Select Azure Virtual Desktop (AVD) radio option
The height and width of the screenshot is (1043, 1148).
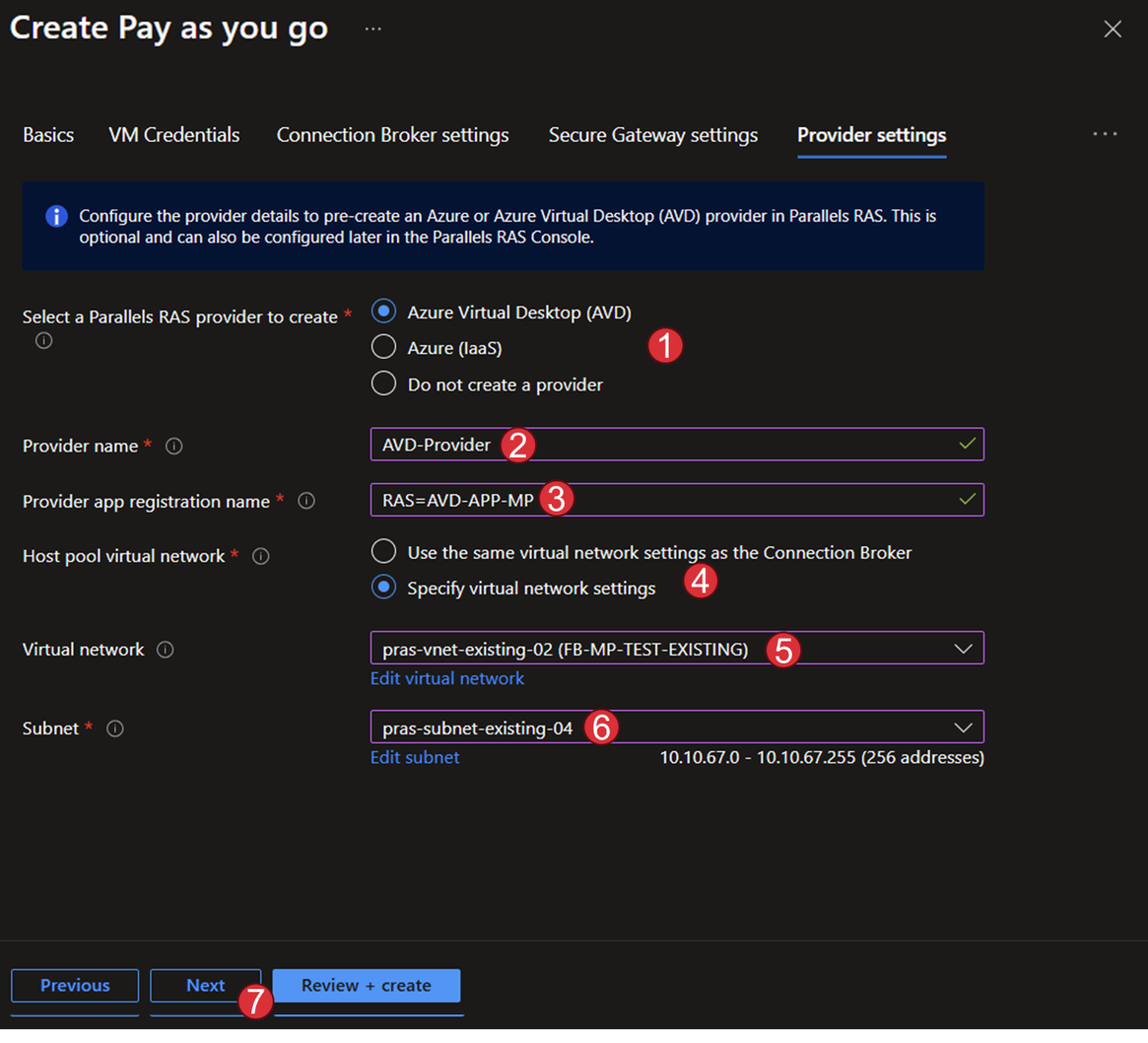pyautogui.click(x=384, y=312)
